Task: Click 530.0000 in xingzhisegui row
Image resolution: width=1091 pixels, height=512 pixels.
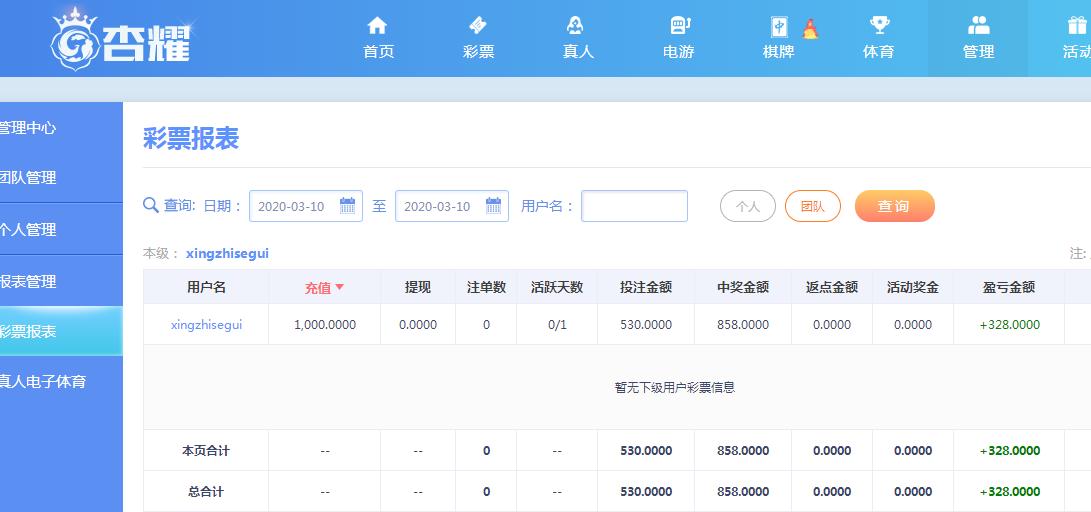Action: pos(646,325)
